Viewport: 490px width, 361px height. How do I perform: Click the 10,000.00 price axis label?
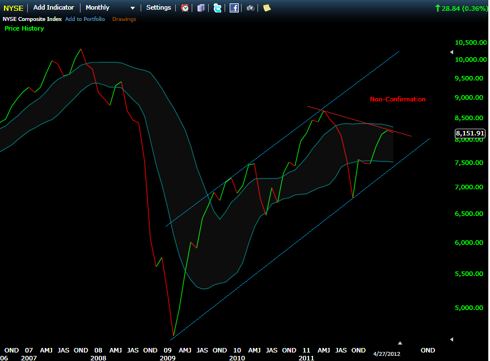[471, 60]
